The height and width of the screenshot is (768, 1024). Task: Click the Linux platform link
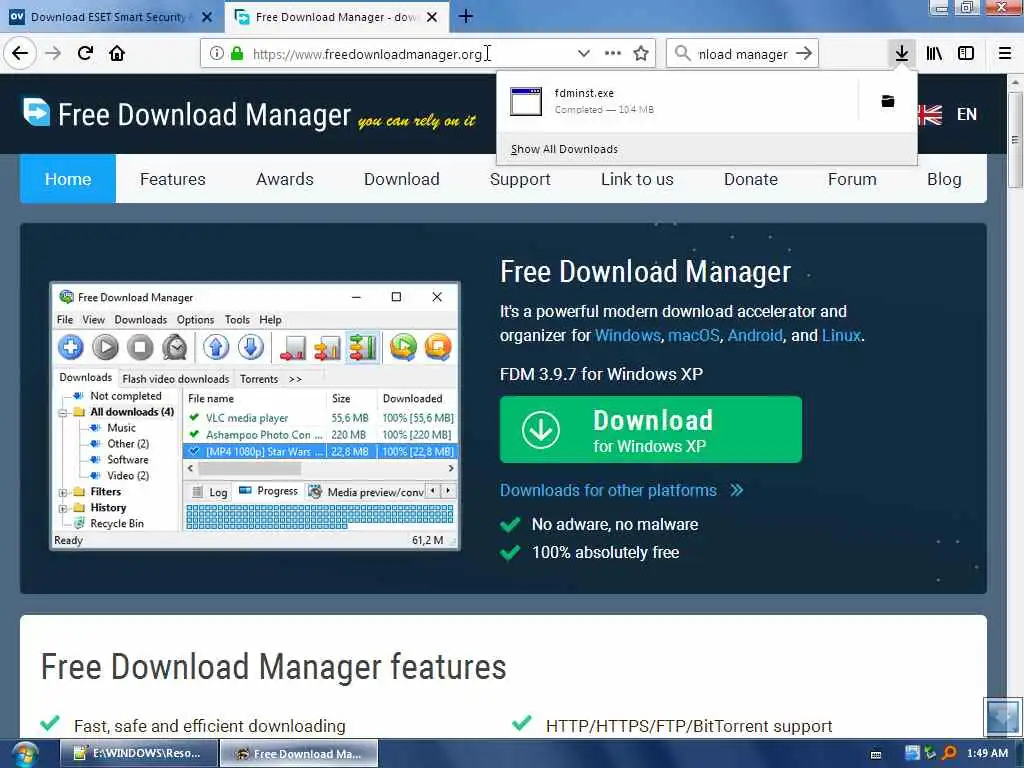pyautogui.click(x=841, y=335)
